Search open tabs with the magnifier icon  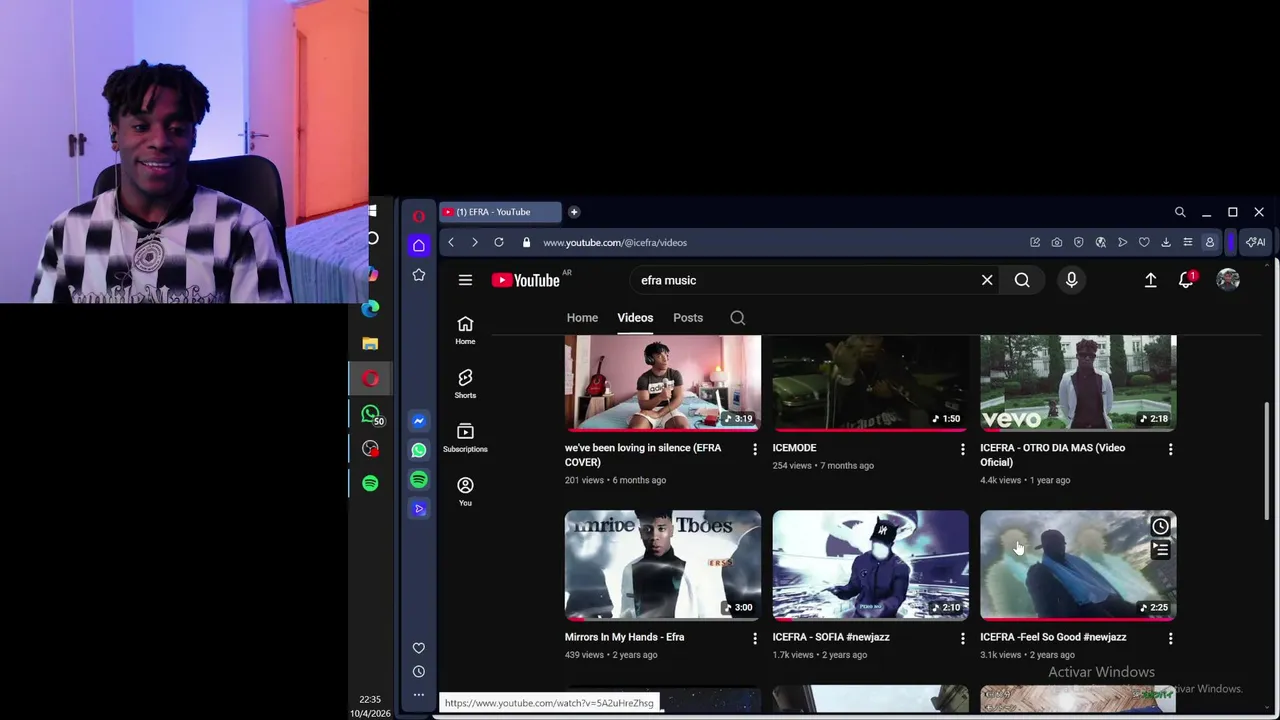click(x=1180, y=212)
